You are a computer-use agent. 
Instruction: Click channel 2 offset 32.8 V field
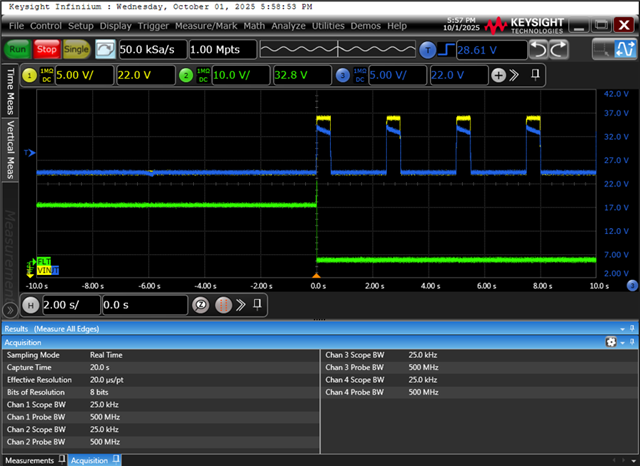click(x=302, y=75)
